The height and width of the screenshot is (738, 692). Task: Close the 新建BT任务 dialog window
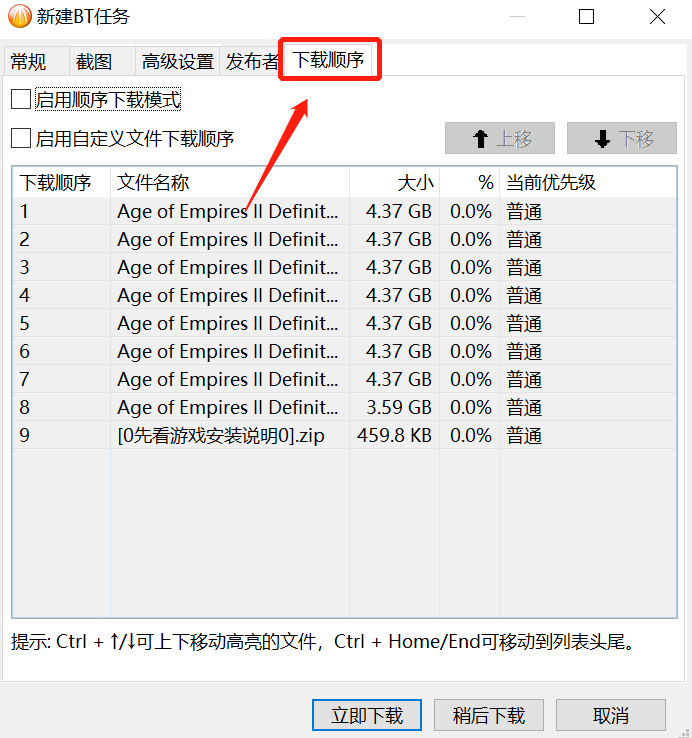tap(657, 17)
